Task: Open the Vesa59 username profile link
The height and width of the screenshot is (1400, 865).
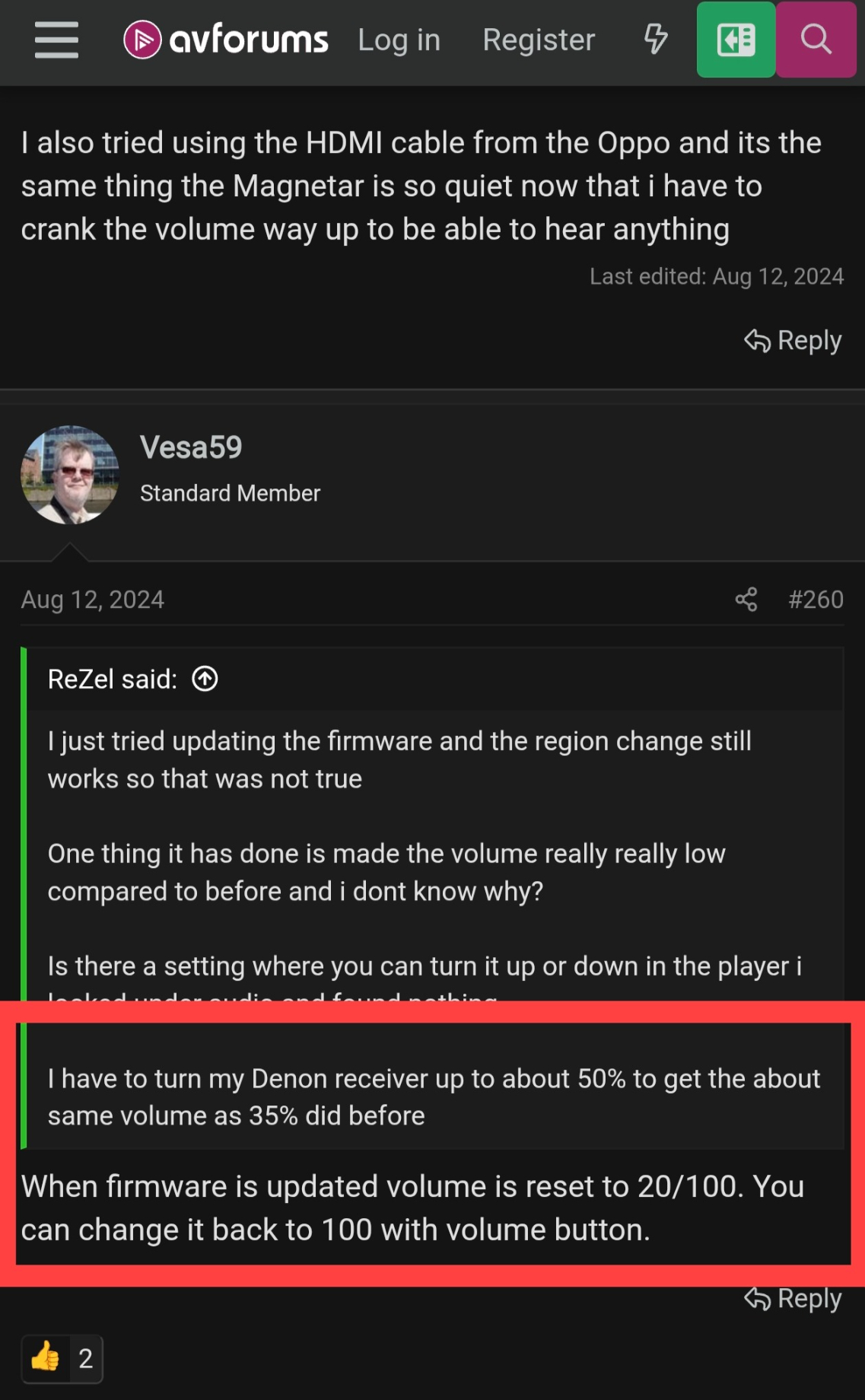Action: [191, 447]
